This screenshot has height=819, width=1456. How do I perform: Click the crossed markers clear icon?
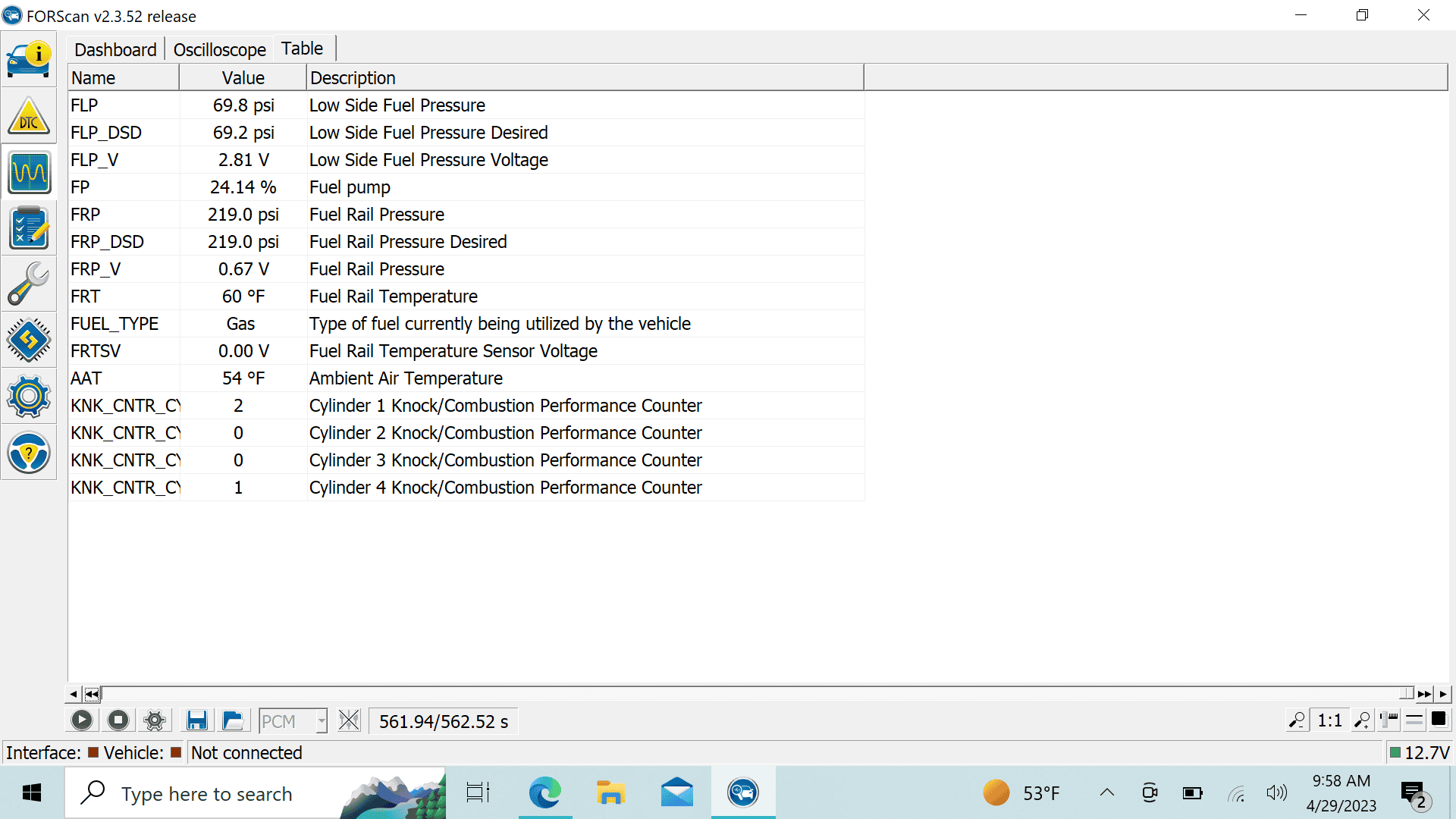[350, 720]
